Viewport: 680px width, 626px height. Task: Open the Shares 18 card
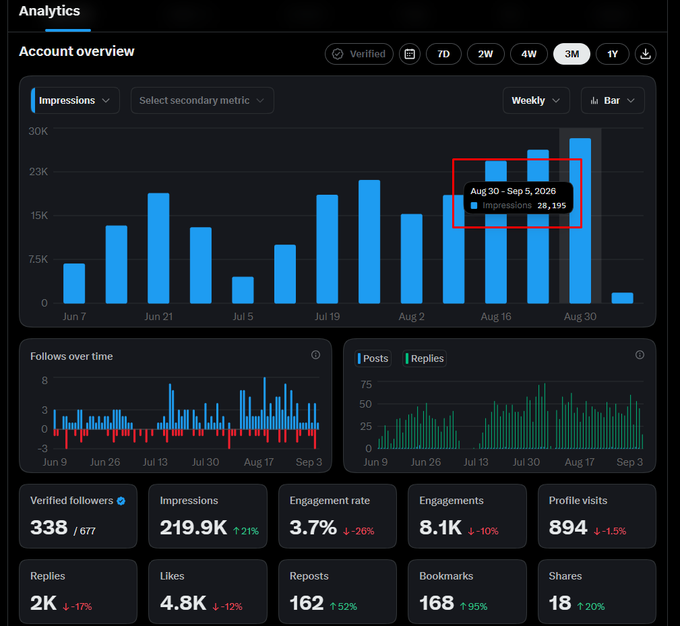click(597, 591)
